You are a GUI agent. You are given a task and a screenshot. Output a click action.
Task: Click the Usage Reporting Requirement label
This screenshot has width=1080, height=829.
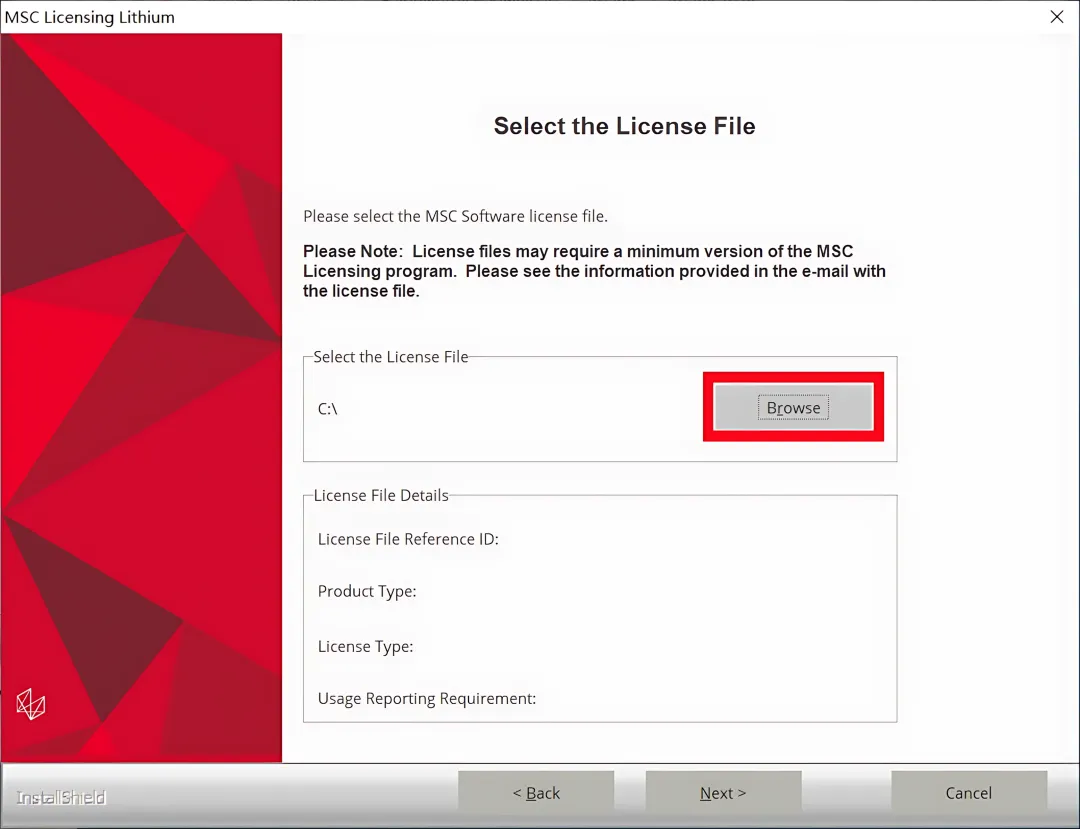coord(426,699)
